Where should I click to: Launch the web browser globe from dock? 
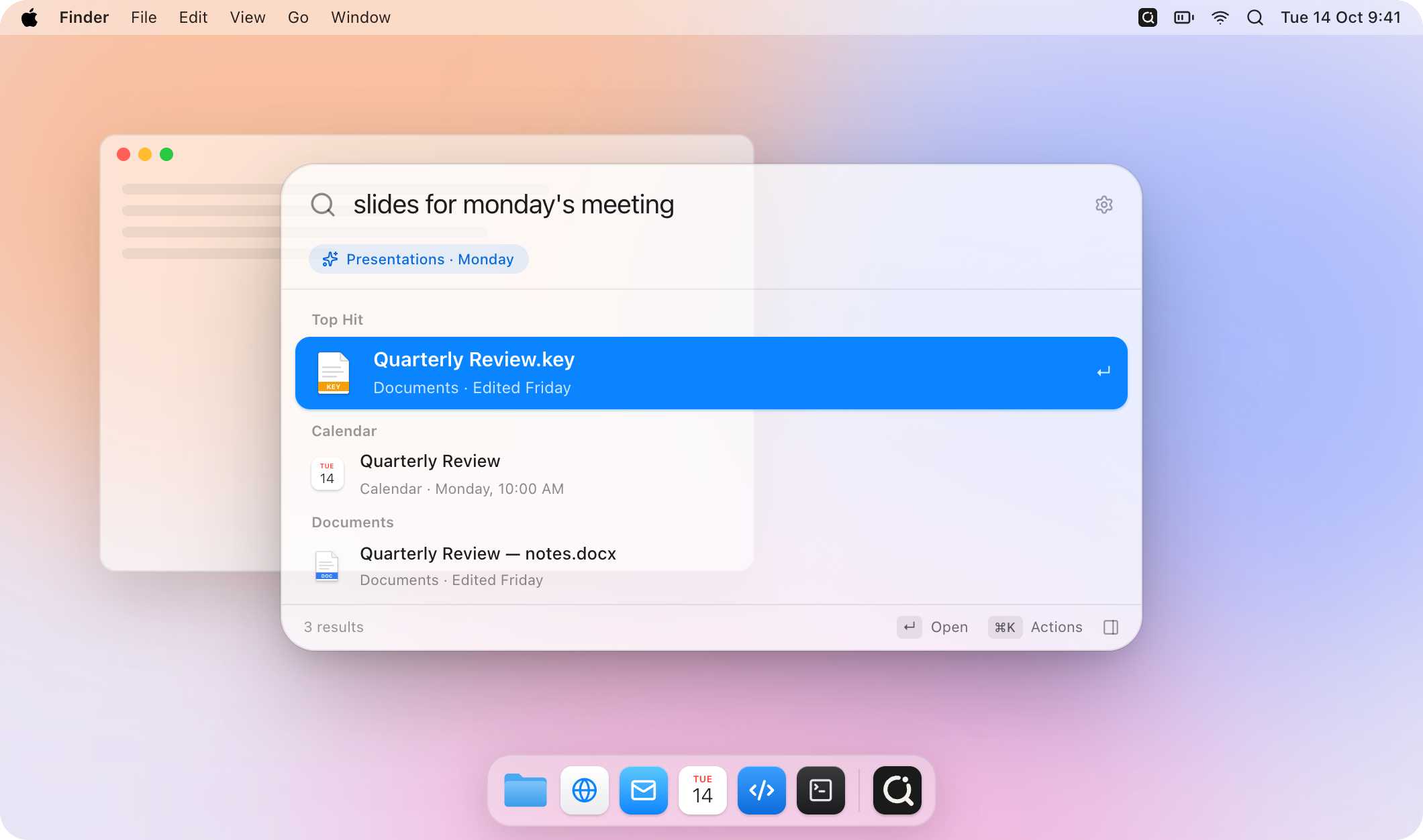pos(585,790)
